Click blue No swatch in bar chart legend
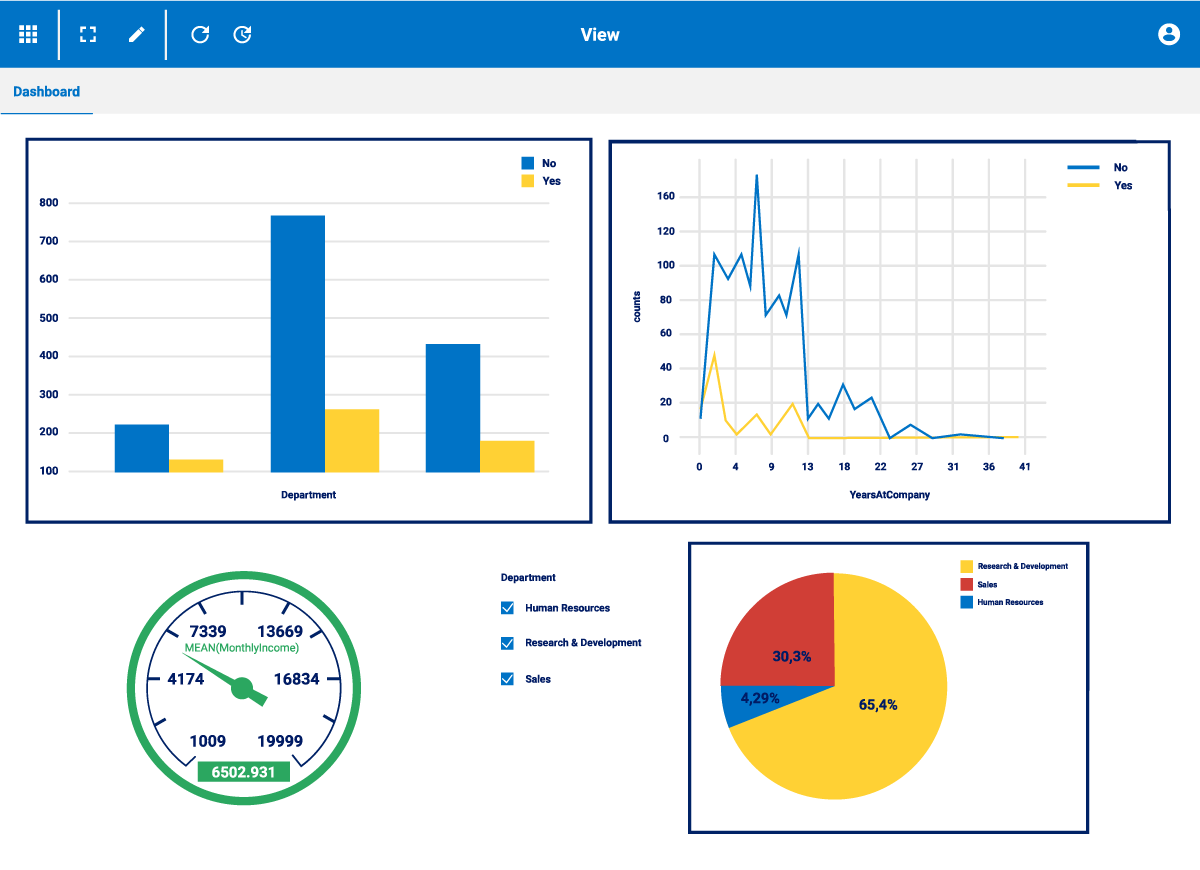Screen dimensions: 1200x870 528,163
